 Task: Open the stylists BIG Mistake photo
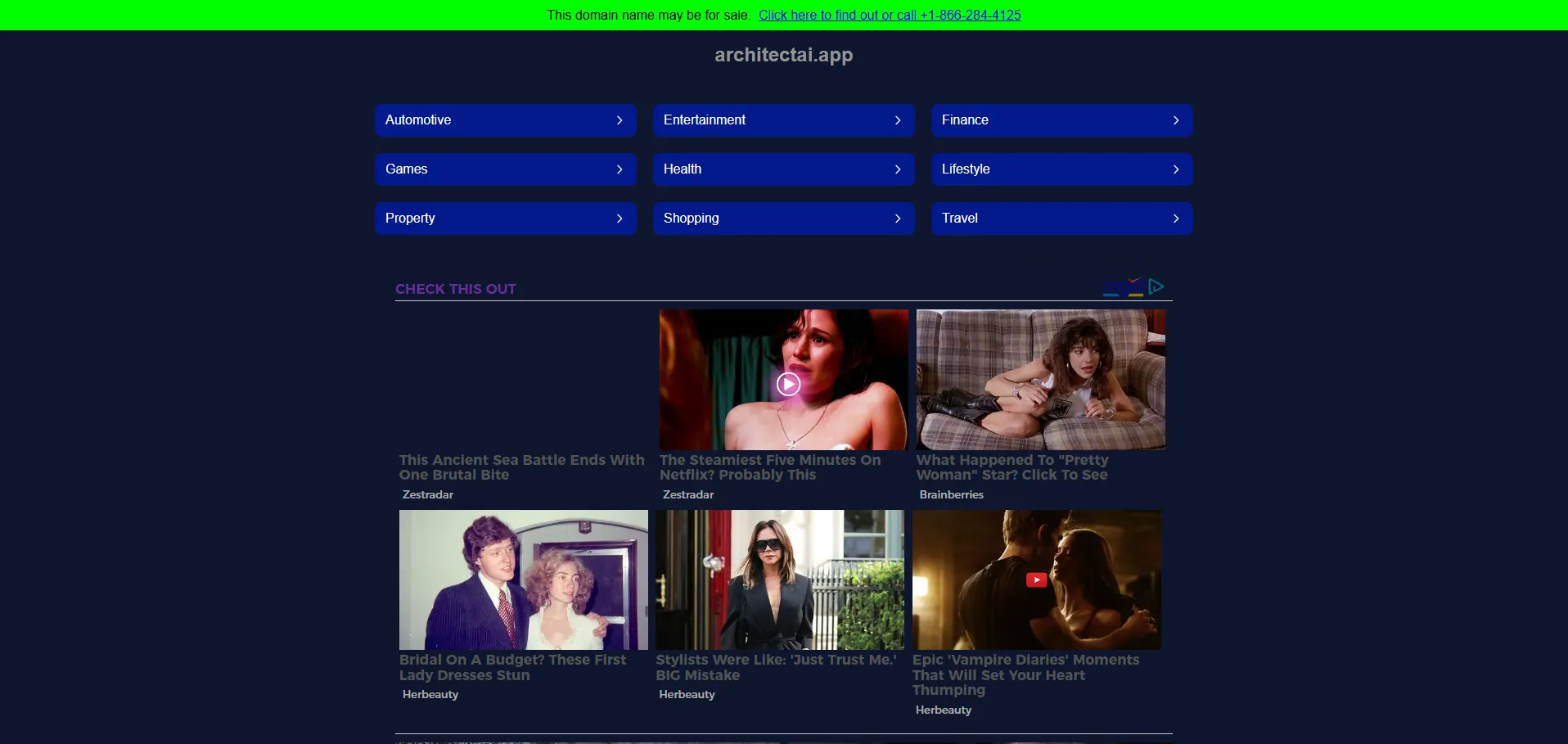(779, 579)
